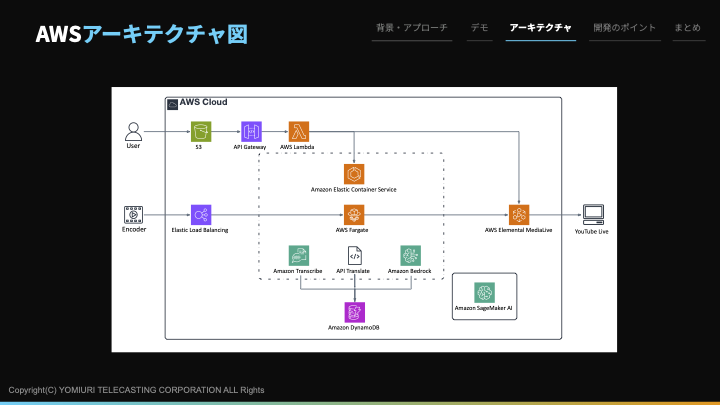This screenshot has width=720, height=405.
Task: Open the まとめ tab
Action: pos(687,28)
